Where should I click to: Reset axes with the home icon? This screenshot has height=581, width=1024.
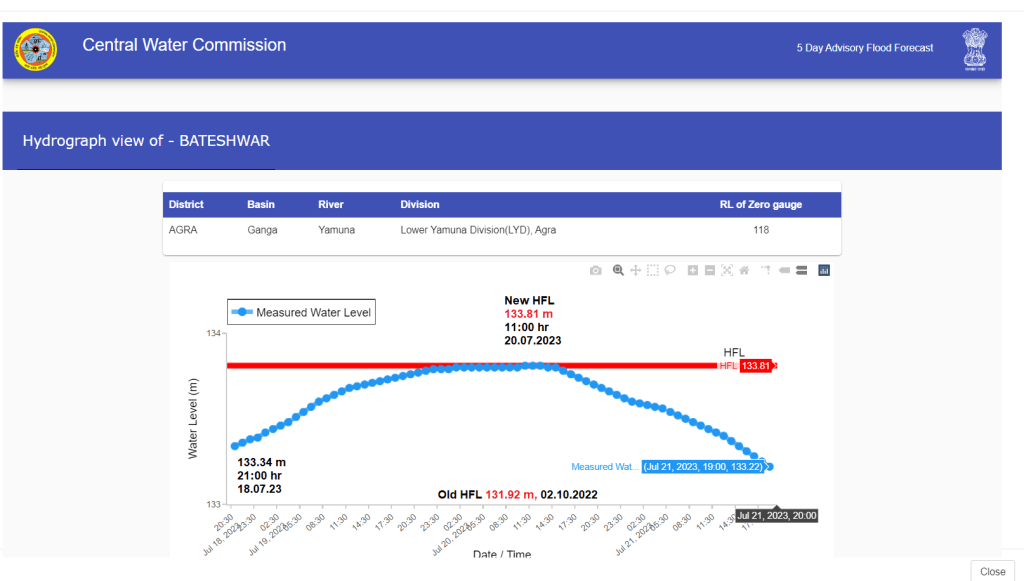[744, 270]
